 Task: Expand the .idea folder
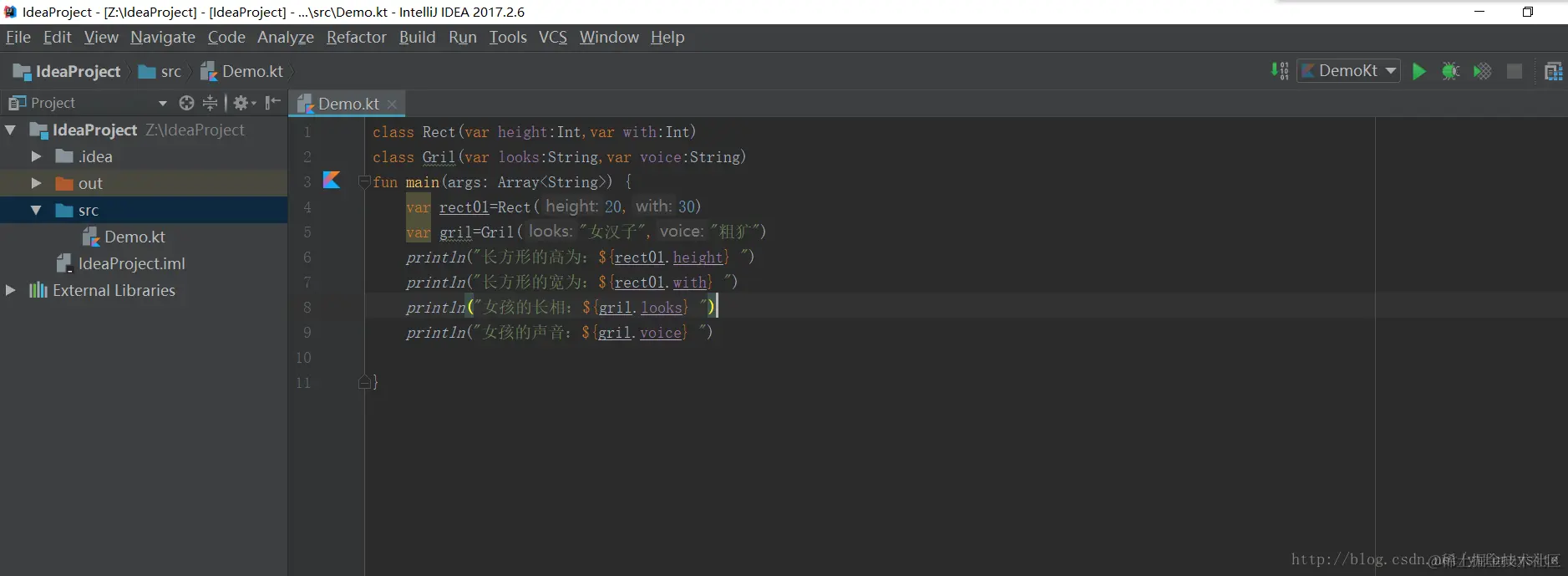tap(36, 156)
